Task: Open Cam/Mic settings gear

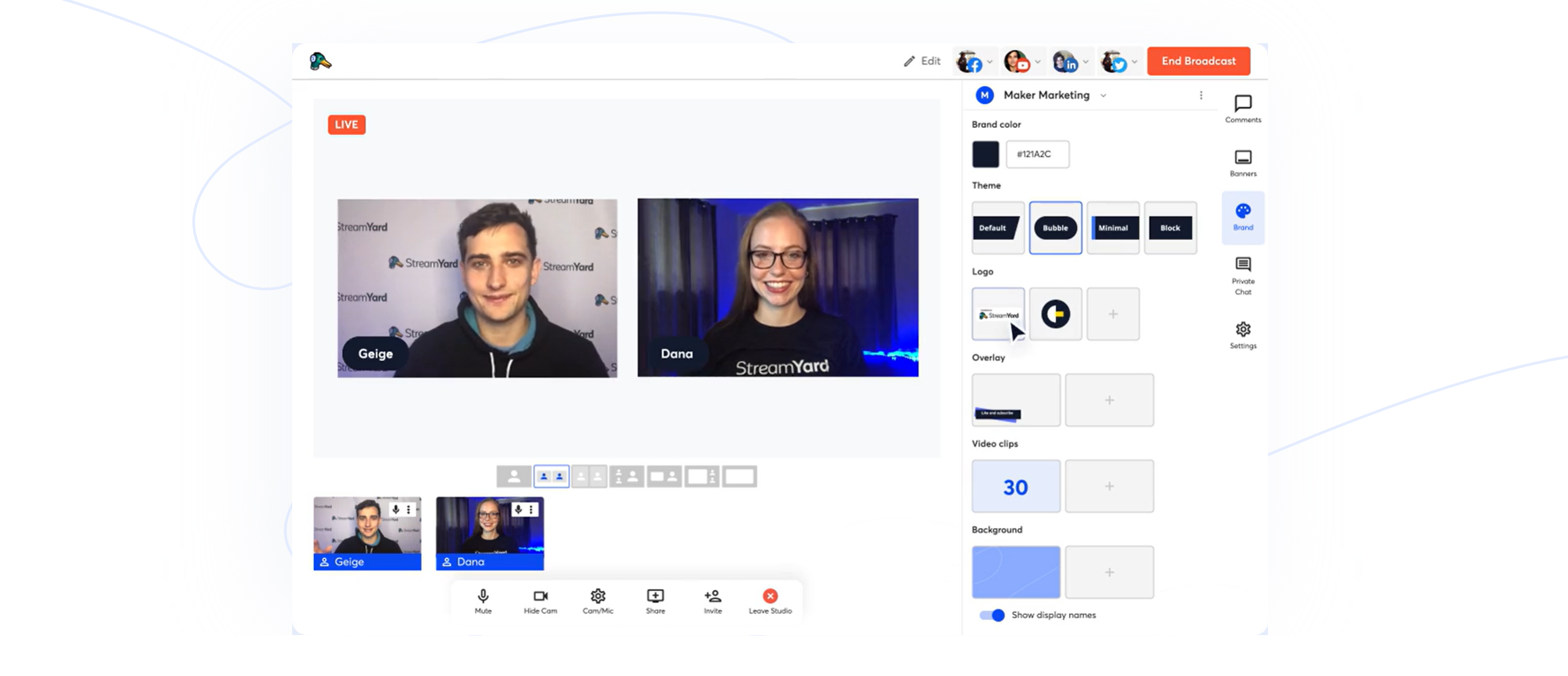Action: coord(598,596)
